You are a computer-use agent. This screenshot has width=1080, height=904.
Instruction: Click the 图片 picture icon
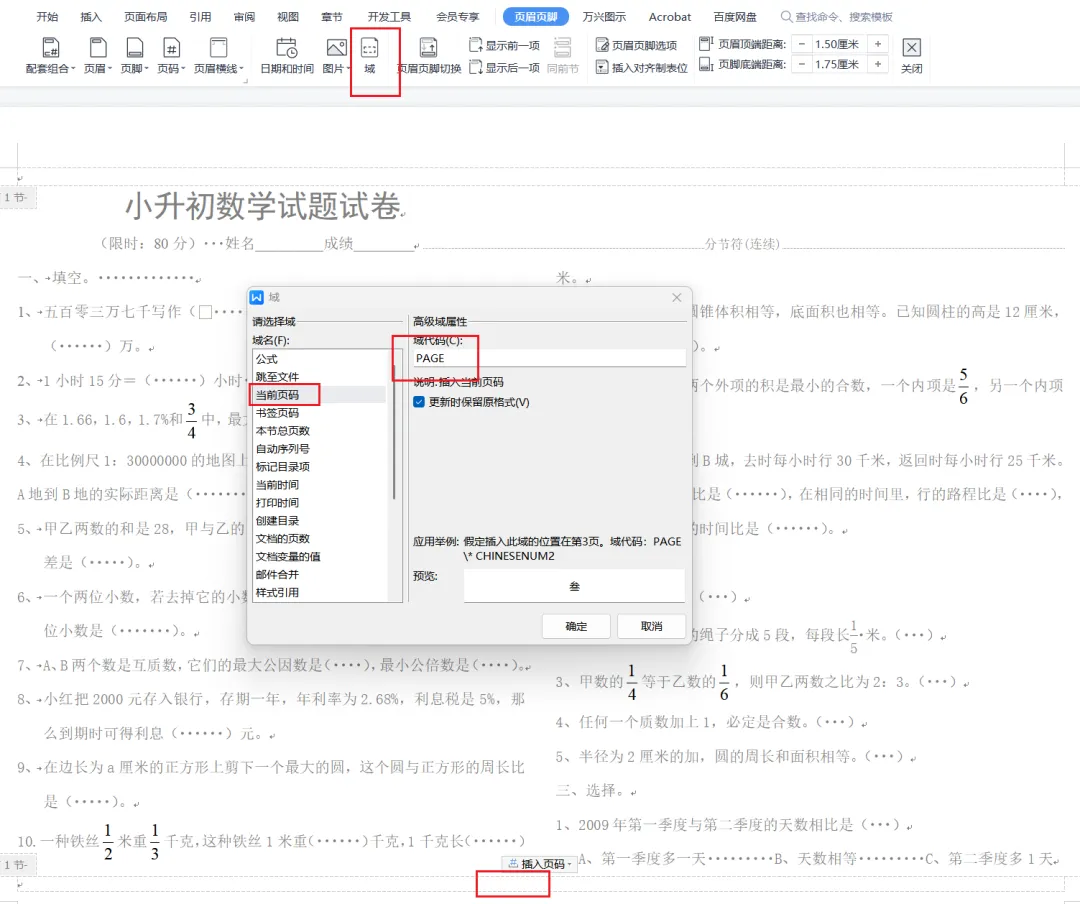[336, 48]
